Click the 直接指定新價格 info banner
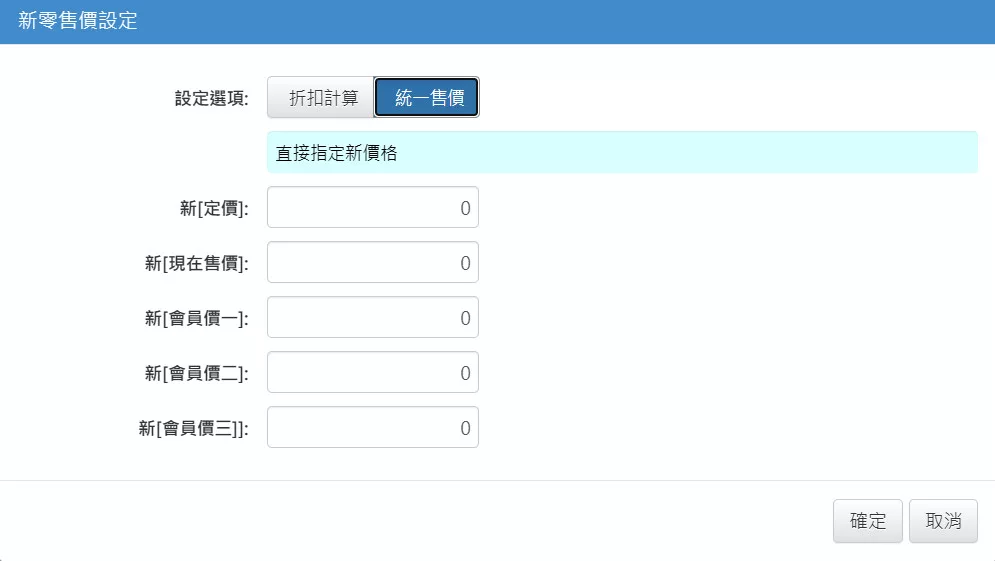This screenshot has height=561, width=995. [x=621, y=153]
